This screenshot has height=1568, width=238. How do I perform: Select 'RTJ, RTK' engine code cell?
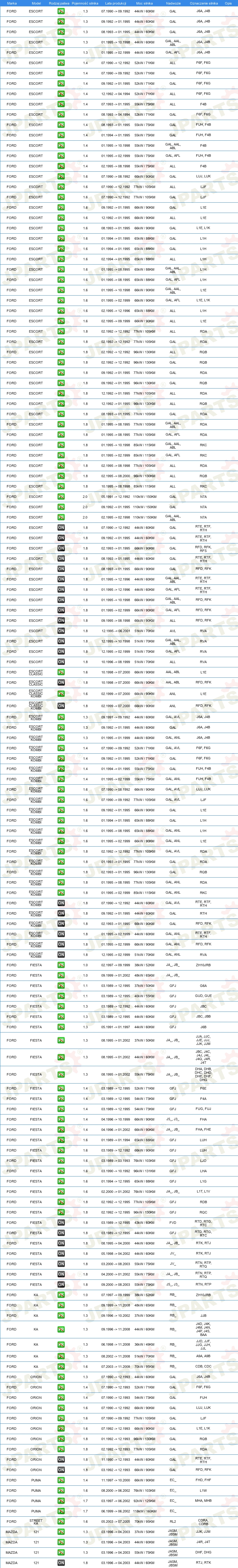click(x=203, y=1563)
